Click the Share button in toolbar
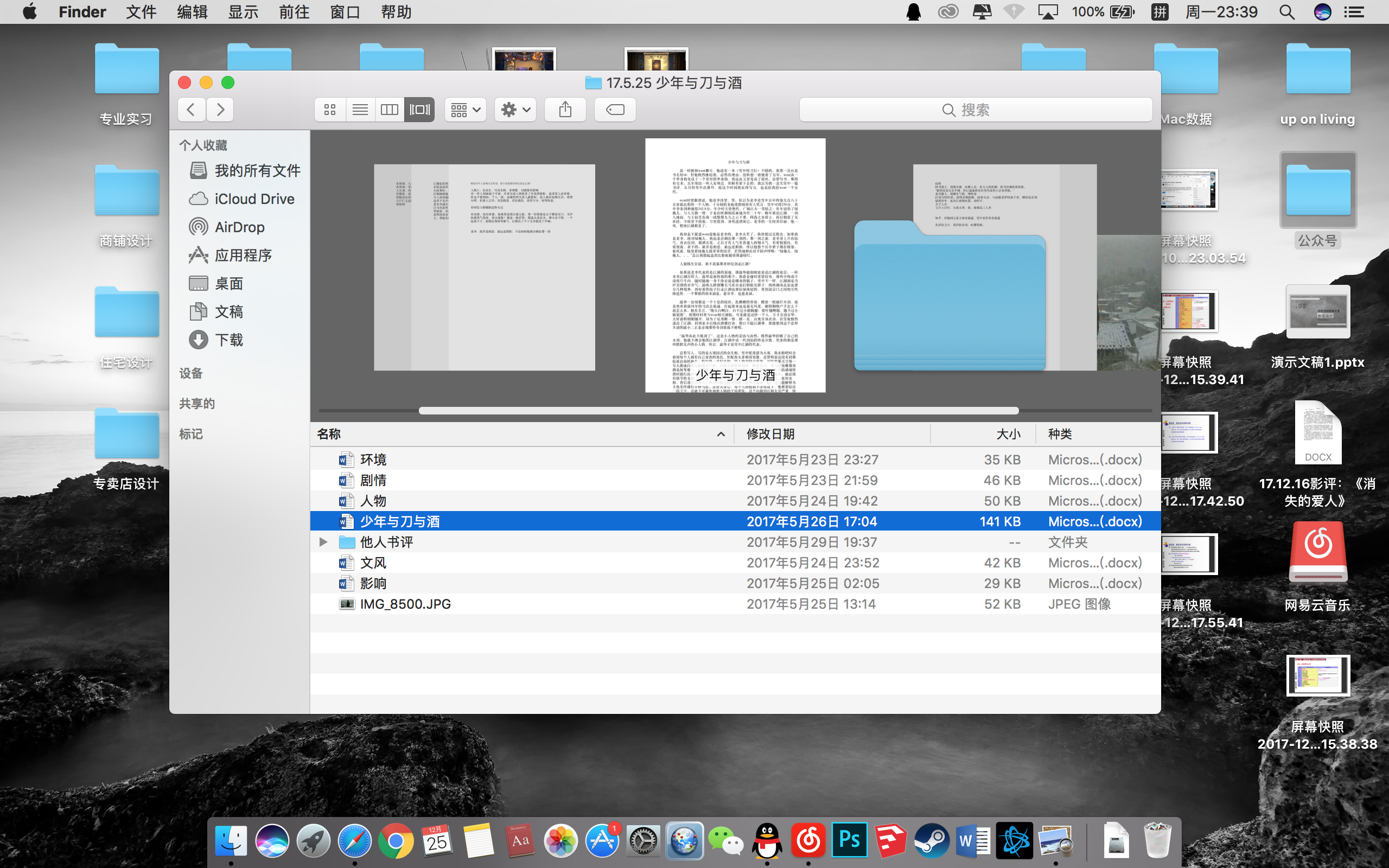 (565, 110)
